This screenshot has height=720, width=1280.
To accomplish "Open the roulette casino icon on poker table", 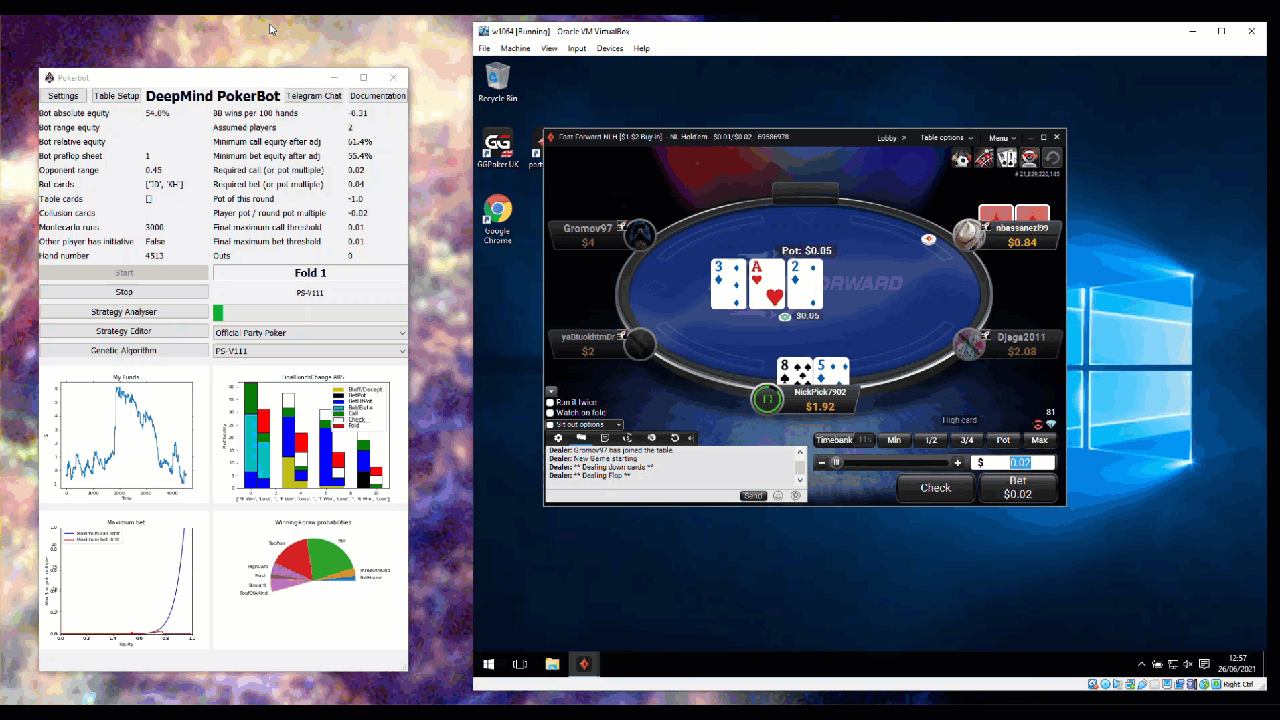I will 984,158.
